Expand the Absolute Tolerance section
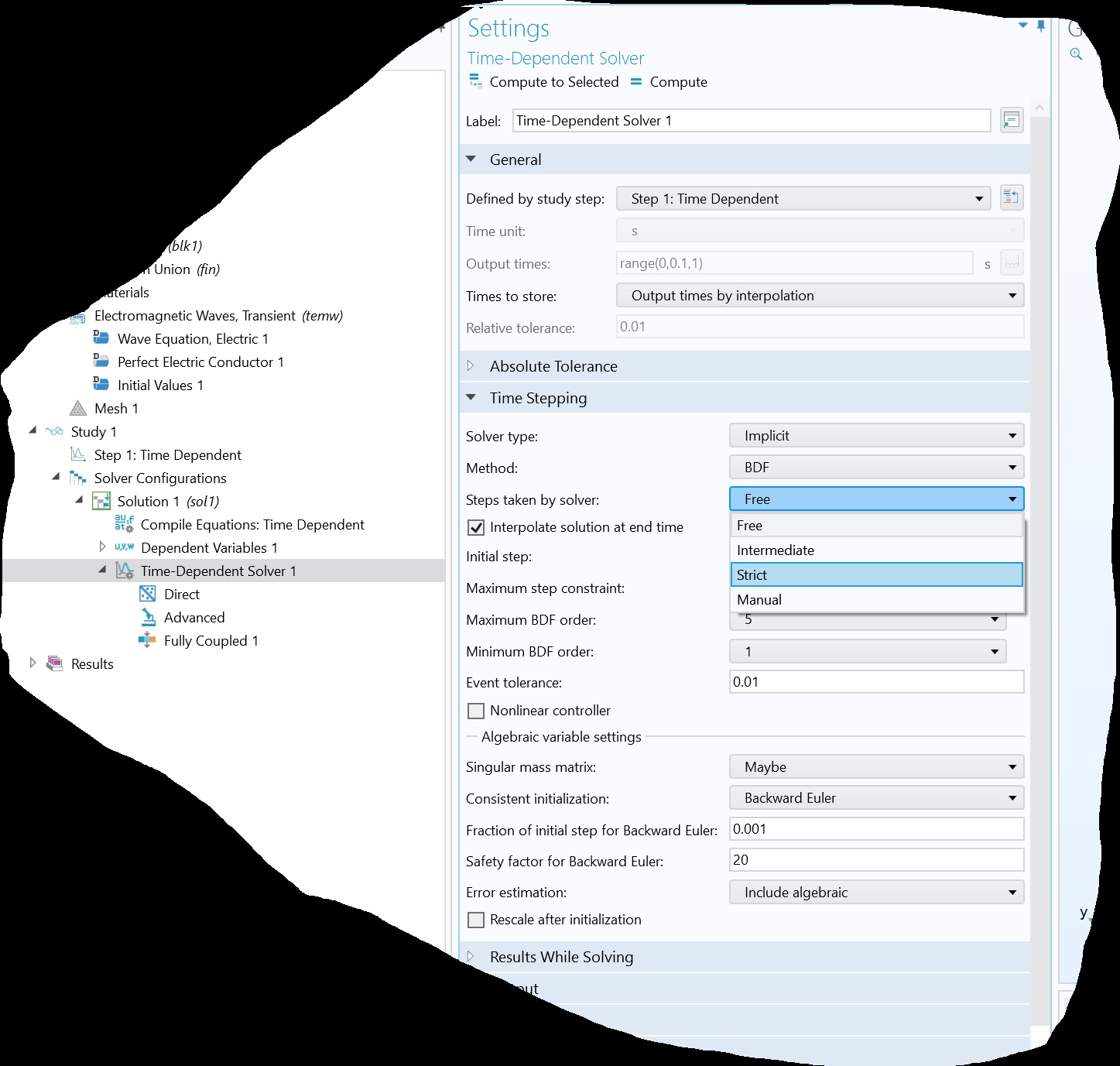This screenshot has width=1120, height=1066. tap(471, 366)
